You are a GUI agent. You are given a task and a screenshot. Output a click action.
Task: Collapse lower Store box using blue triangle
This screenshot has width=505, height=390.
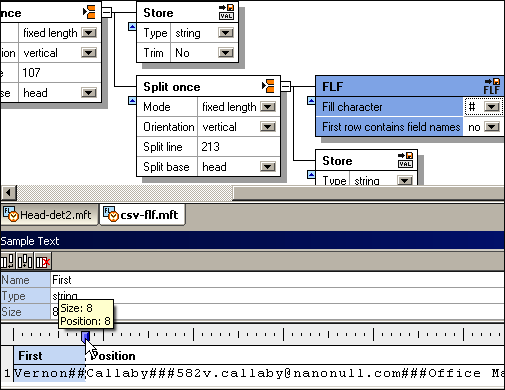click(x=311, y=175)
